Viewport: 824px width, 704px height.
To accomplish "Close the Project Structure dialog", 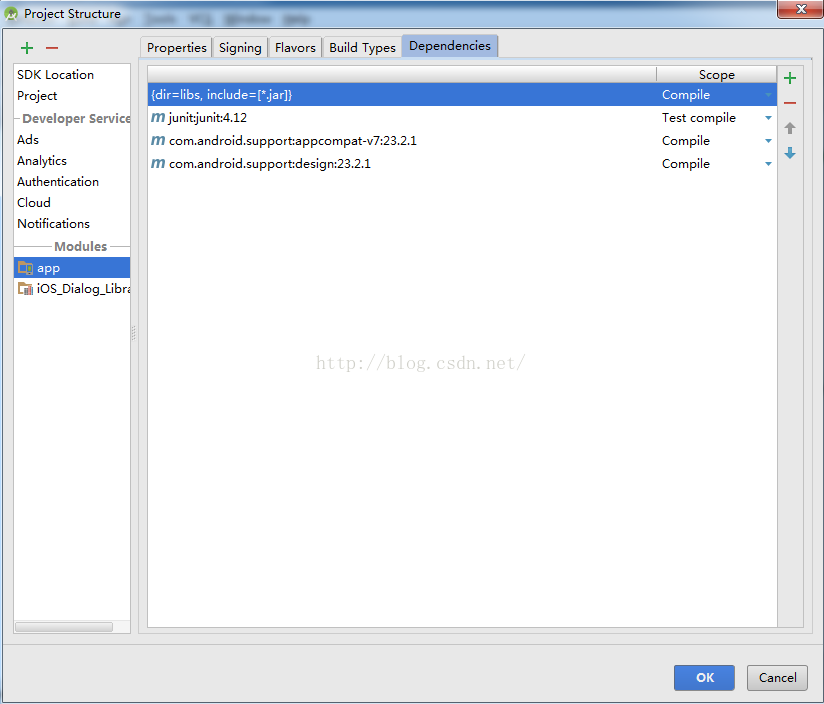I will tap(800, 9).
